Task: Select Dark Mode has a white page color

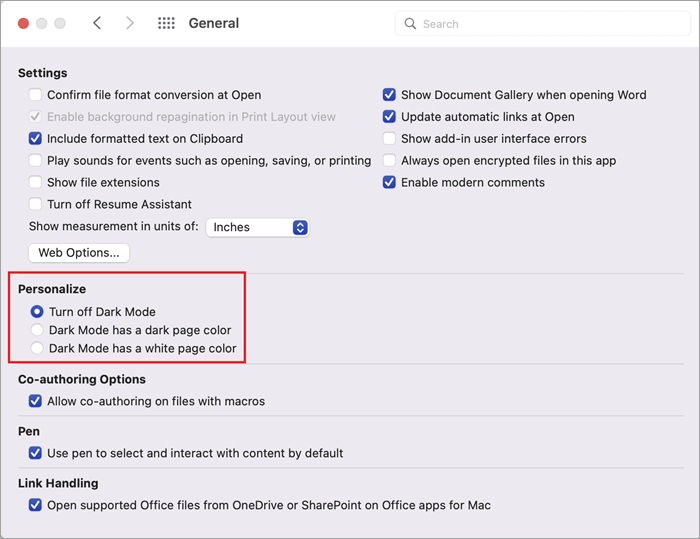Action: [37, 349]
